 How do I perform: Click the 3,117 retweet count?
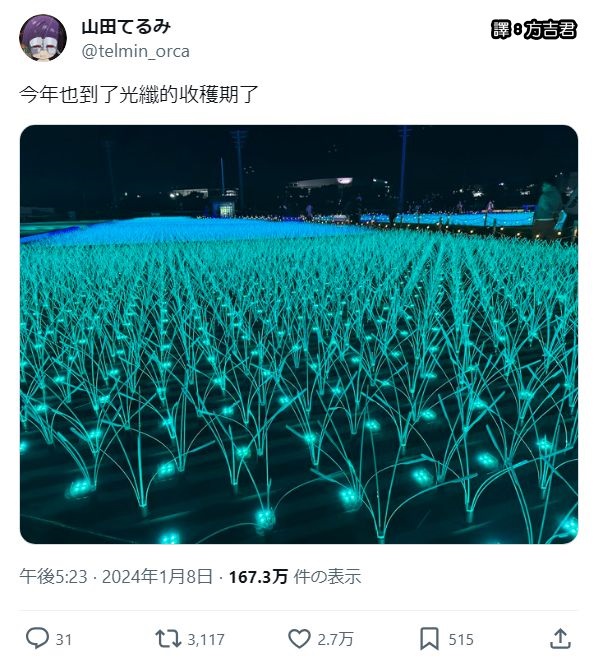206,639
